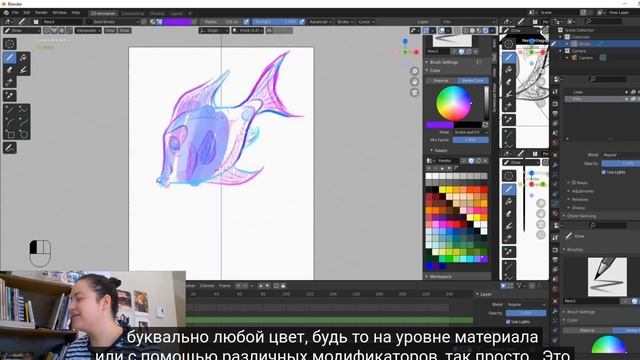Select the Erase tool in main toolbar
640x360 pixels.
[10, 70]
